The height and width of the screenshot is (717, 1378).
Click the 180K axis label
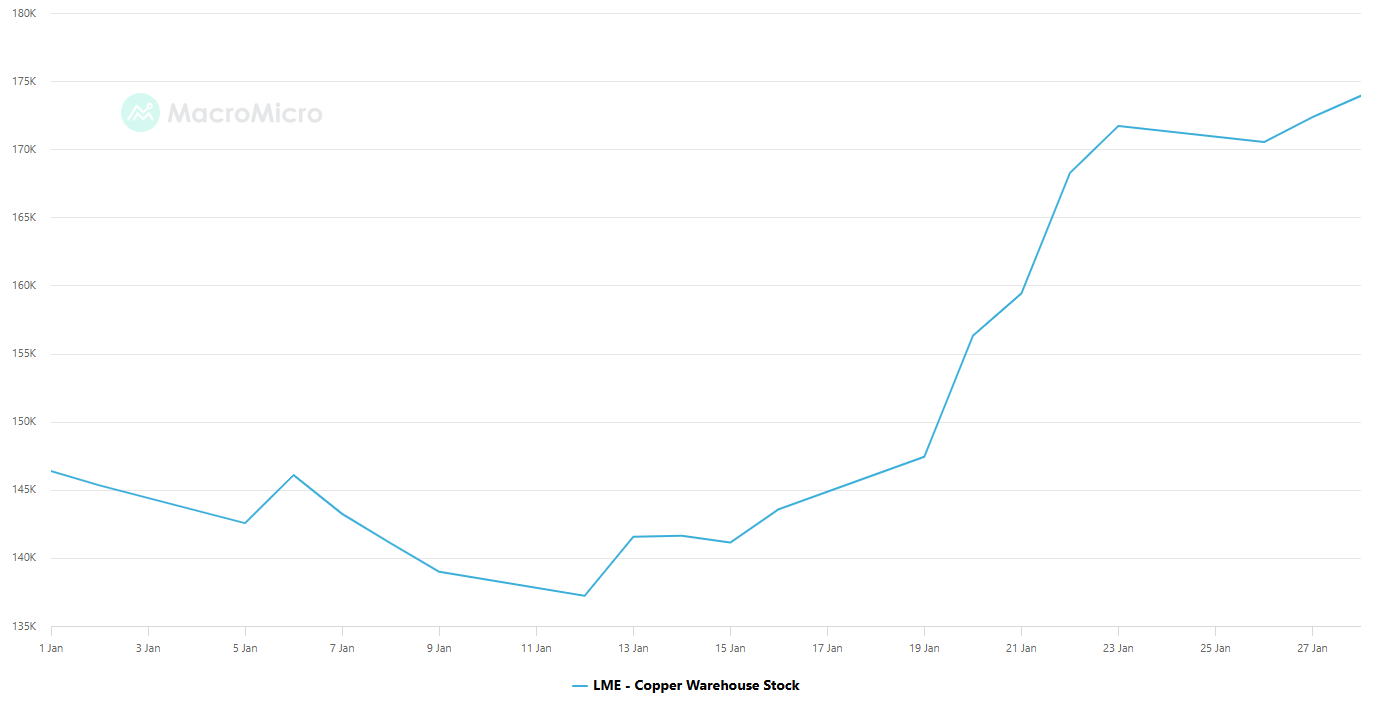[x=25, y=13]
